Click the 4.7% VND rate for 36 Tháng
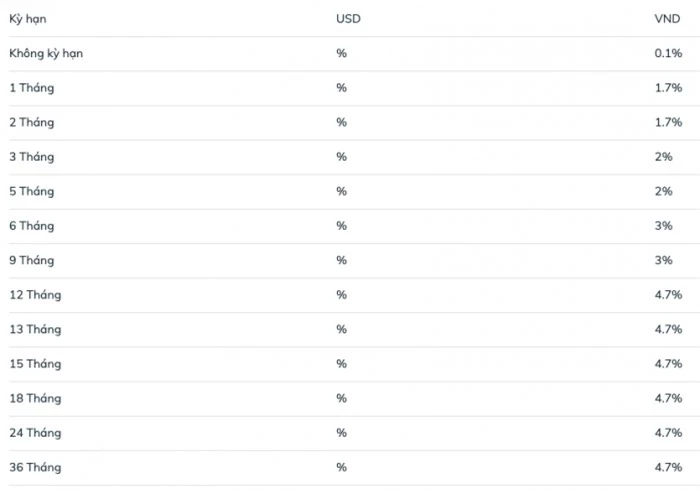 (668, 467)
